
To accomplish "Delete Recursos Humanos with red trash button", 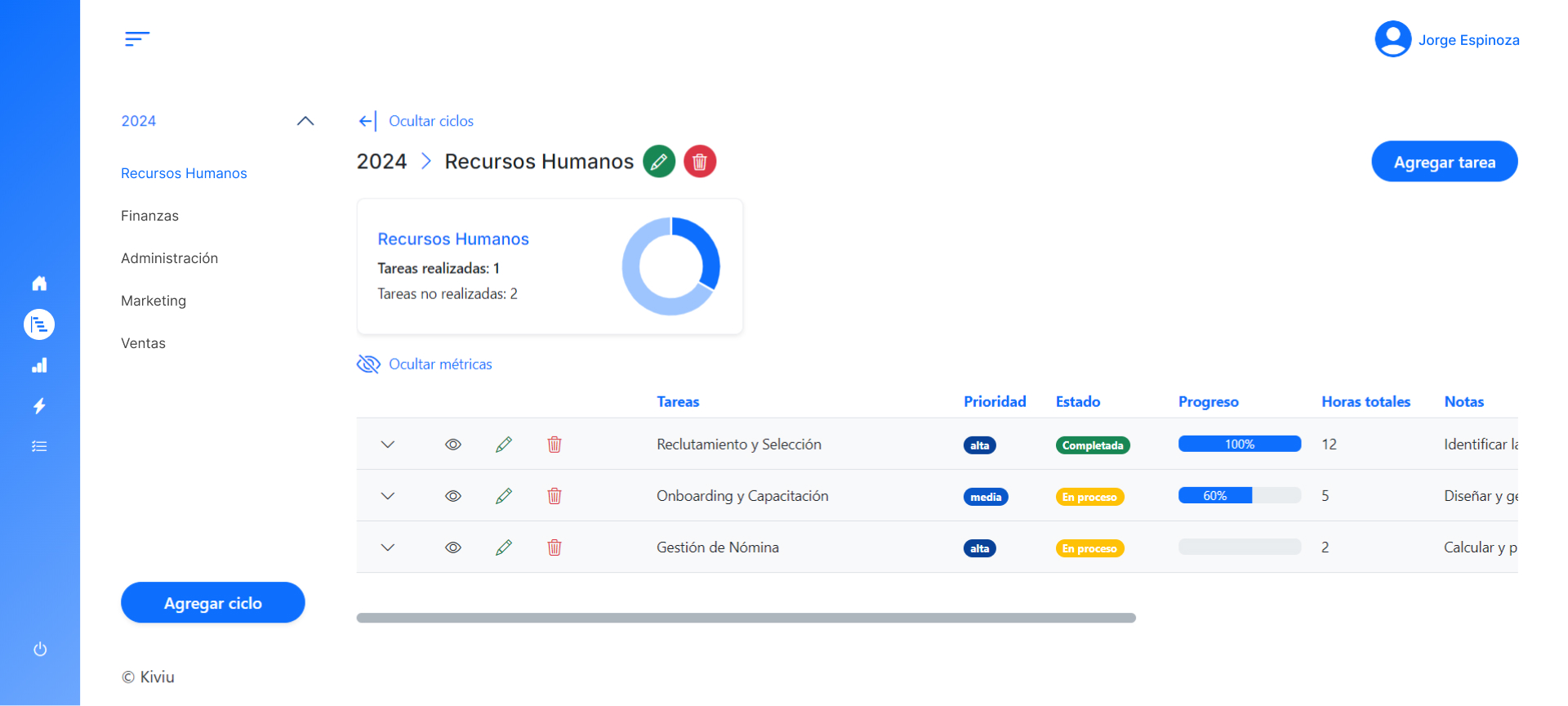I will click(x=700, y=161).
